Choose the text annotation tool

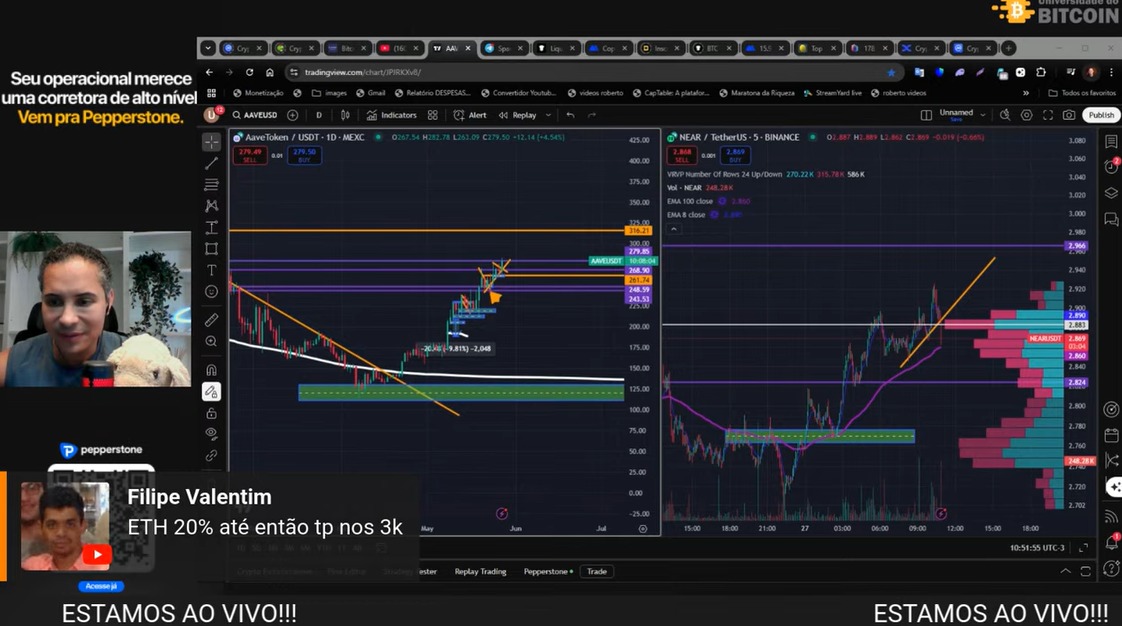click(211, 270)
